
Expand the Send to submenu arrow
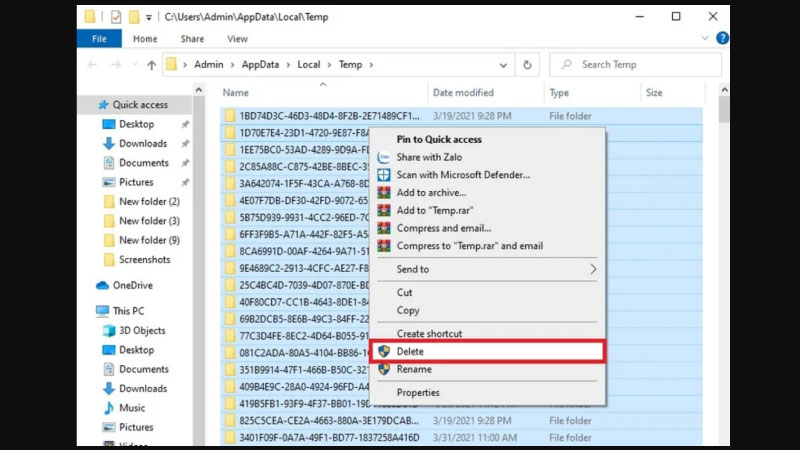[x=592, y=269]
